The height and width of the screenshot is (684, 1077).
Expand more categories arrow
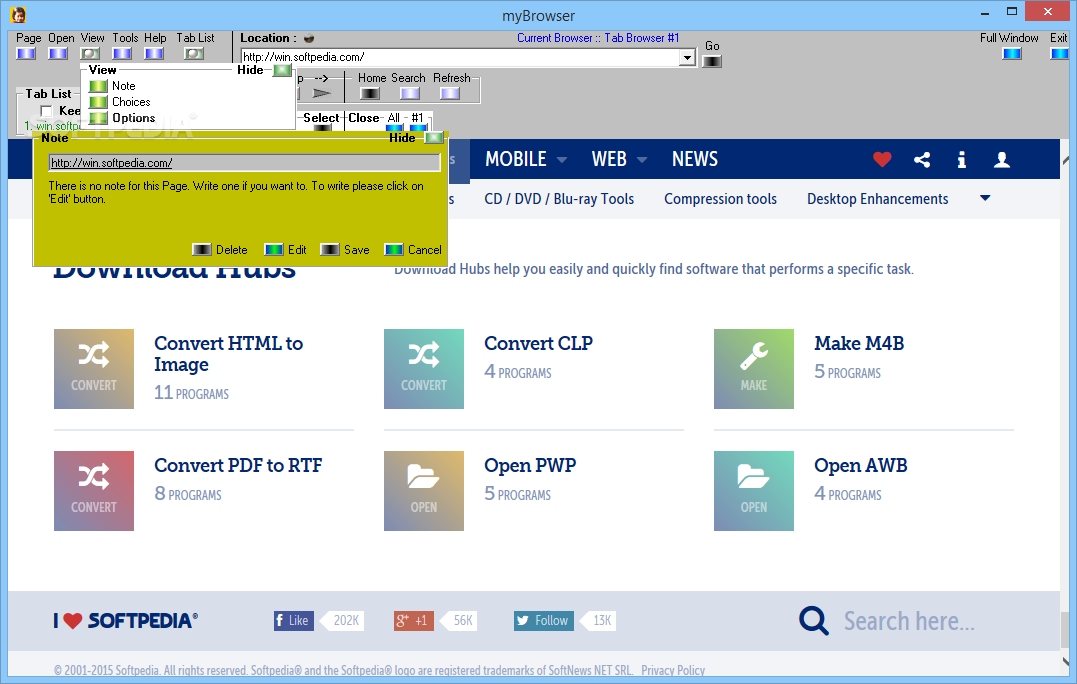click(985, 198)
